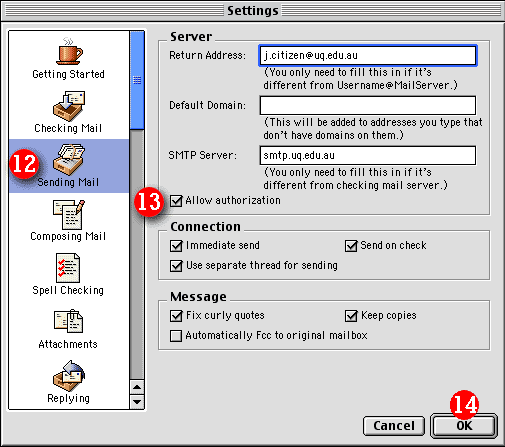Toggle the Allow authorization checkbox
Viewport: 505px width, 447px height.
(x=176, y=201)
